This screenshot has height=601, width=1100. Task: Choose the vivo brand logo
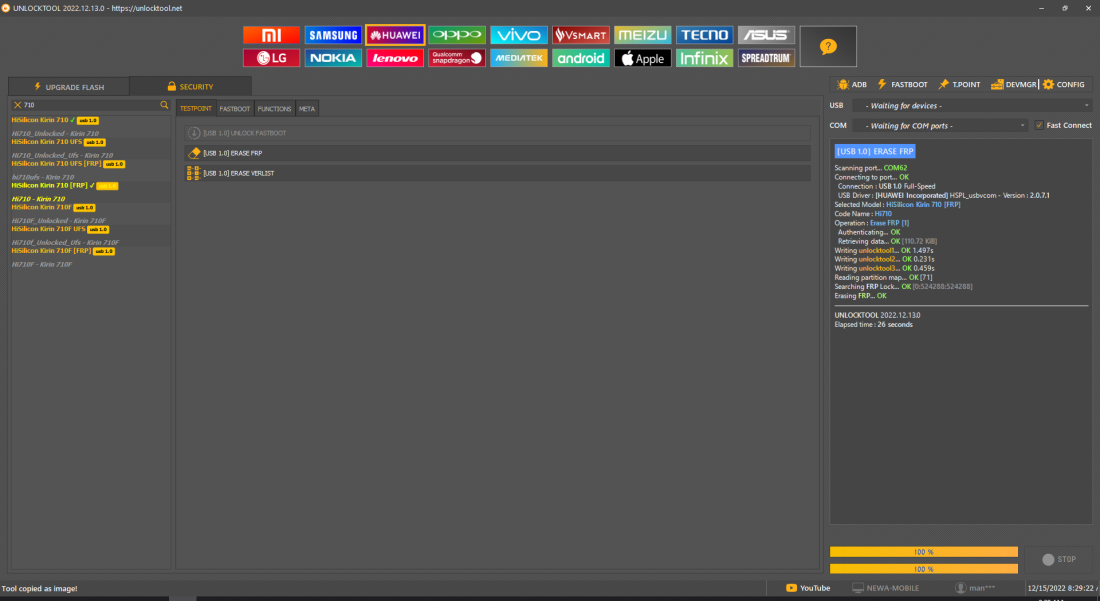point(518,35)
